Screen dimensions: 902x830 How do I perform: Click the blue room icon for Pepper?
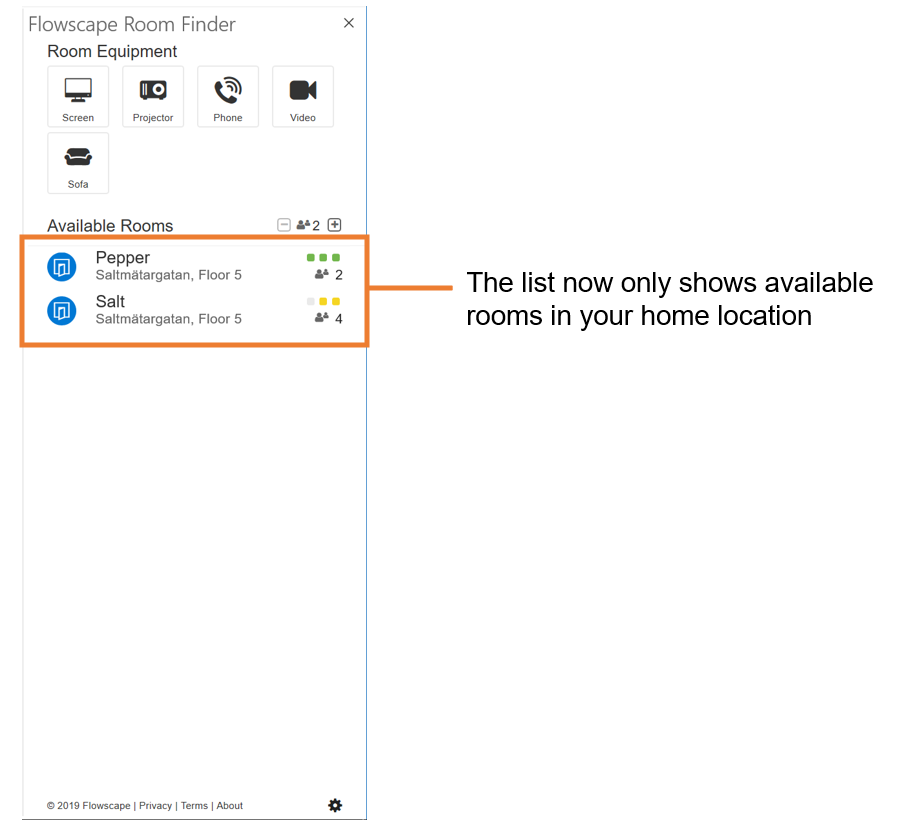coord(62,267)
